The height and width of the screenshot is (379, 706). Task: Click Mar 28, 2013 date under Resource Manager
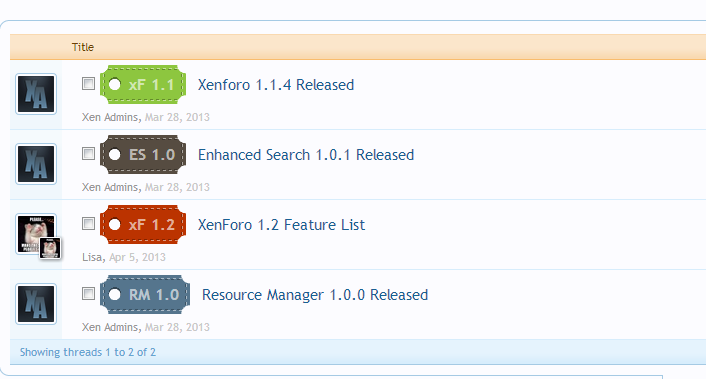coord(177,327)
